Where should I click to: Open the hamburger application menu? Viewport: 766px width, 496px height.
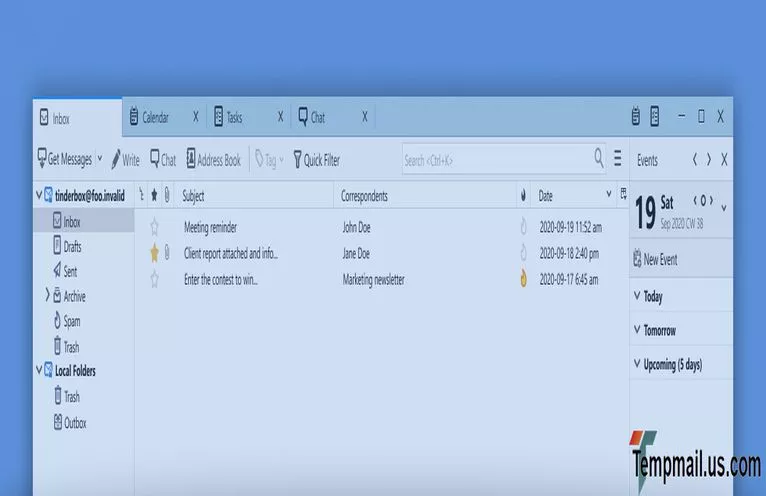[x=617, y=159]
